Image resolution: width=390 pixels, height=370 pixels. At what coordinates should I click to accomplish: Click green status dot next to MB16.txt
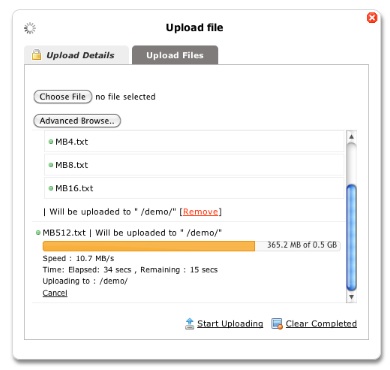pos(51,188)
